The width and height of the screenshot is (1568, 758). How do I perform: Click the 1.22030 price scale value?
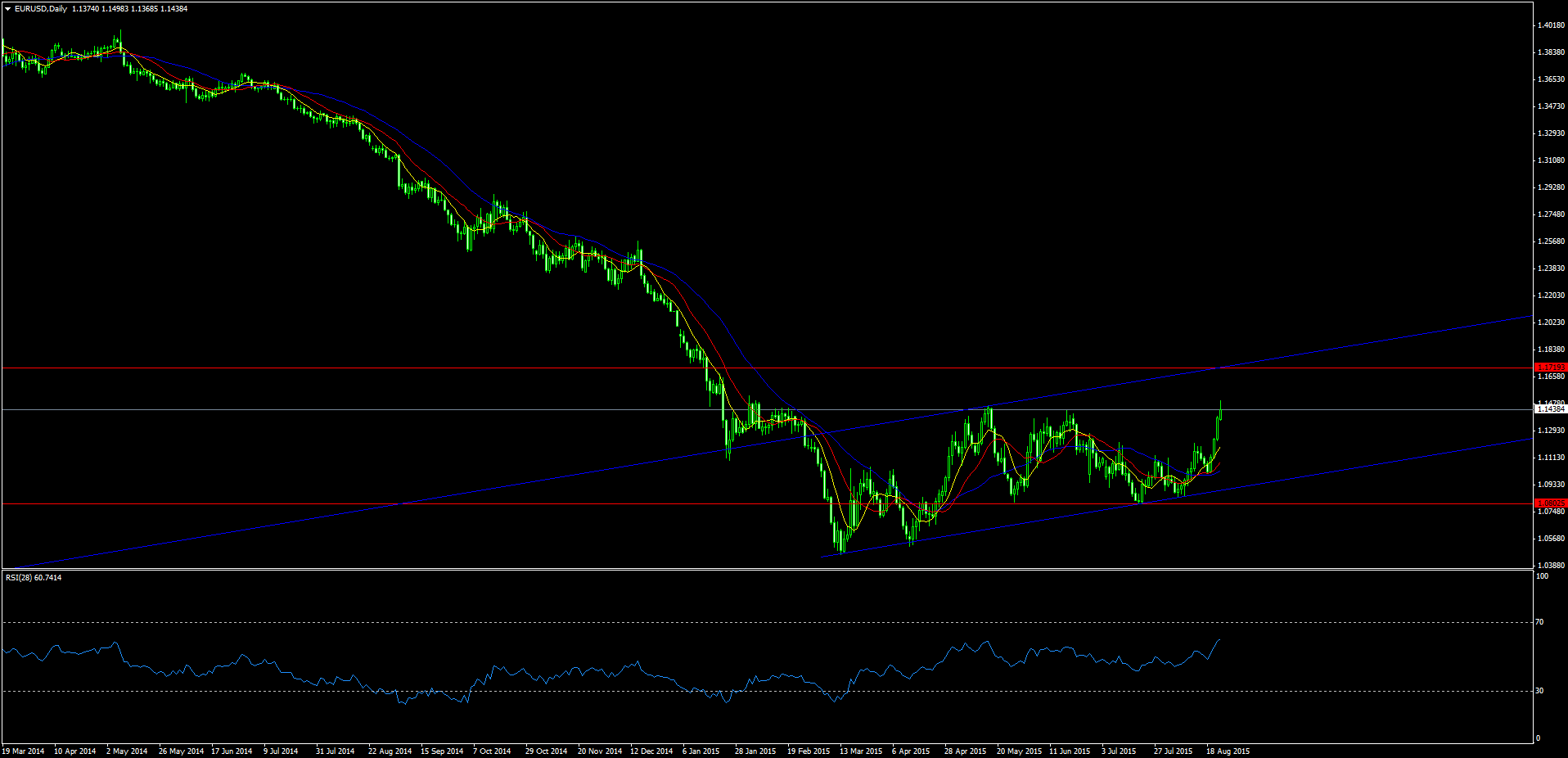pos(1552,296)
